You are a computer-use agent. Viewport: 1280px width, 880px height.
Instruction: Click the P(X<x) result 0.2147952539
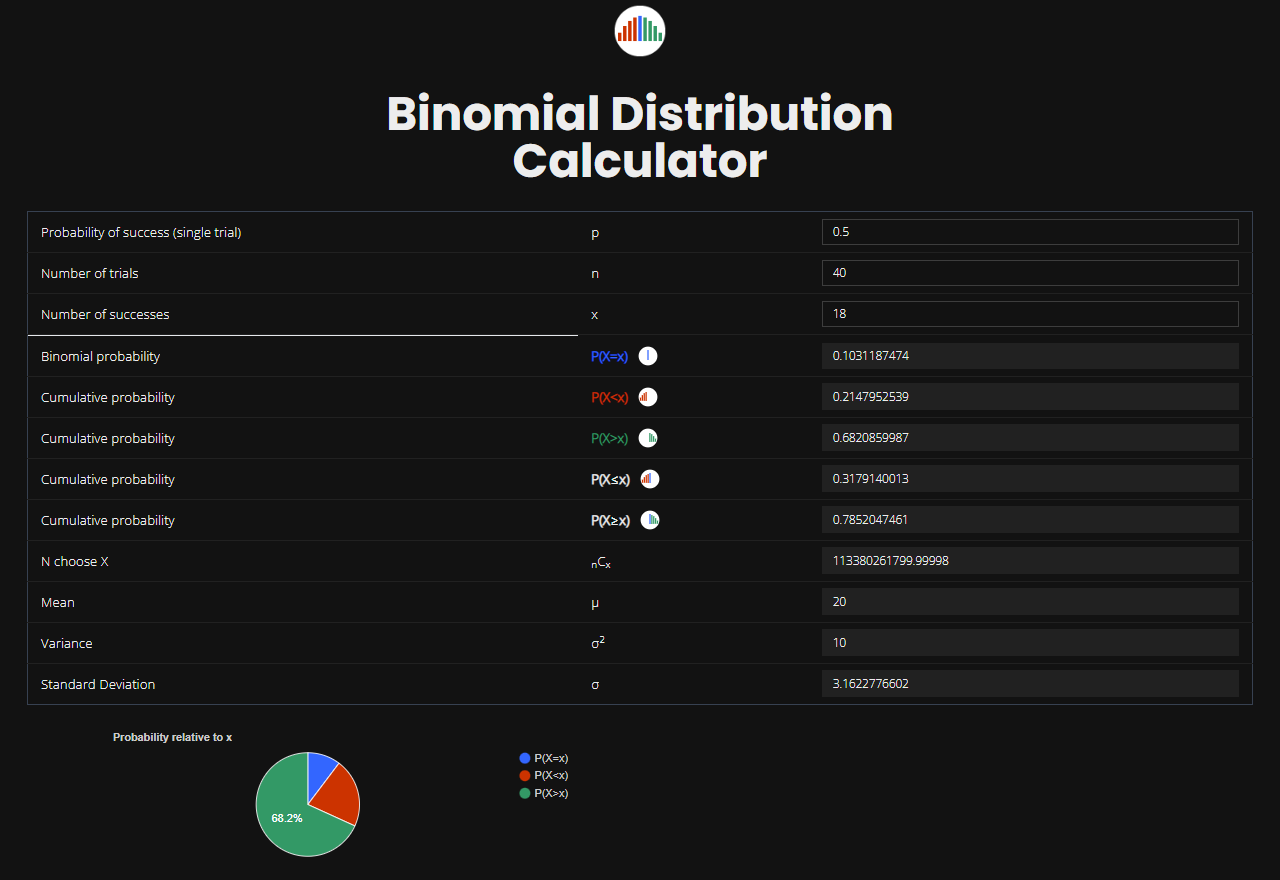(1030, 397)
